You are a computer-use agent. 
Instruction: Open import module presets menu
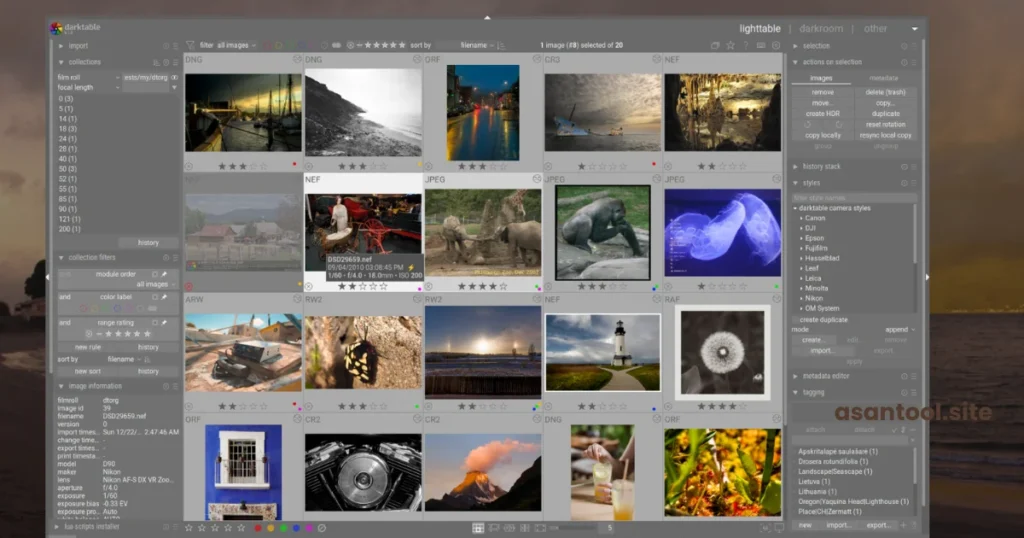tap(175, 46)
